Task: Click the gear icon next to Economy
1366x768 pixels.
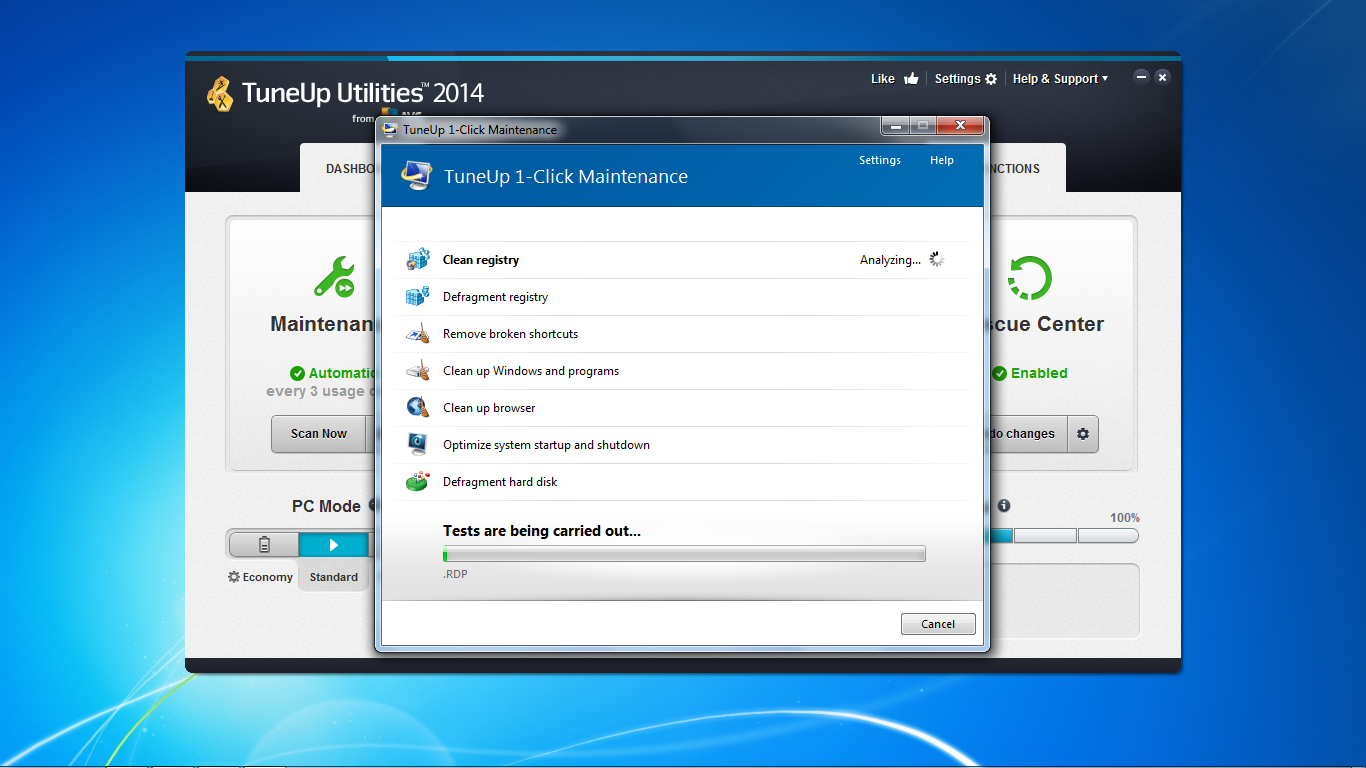Action: pyautogui.click(x=234, y=577)
